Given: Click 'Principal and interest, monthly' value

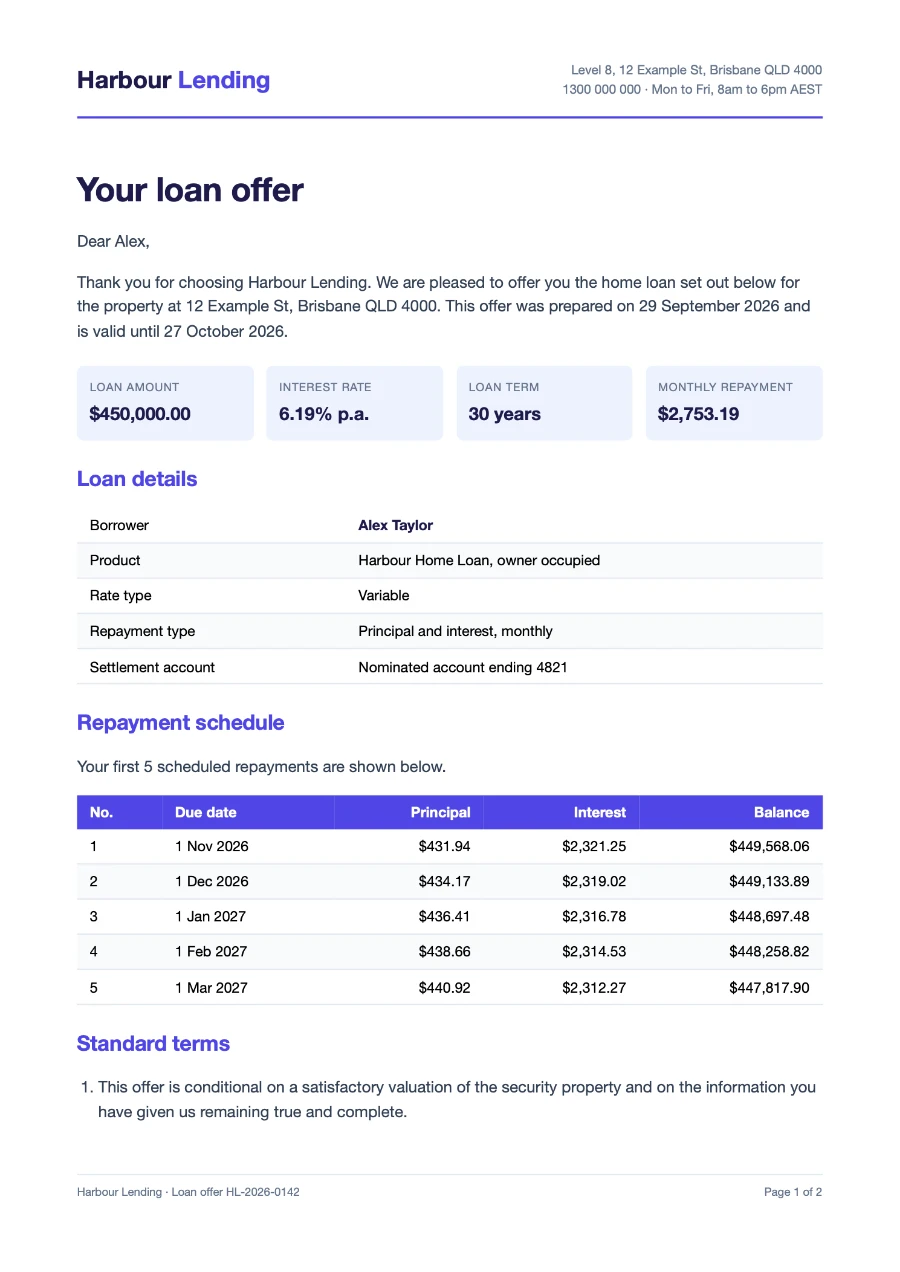Looking at the screenshot, I should (455, 631).
